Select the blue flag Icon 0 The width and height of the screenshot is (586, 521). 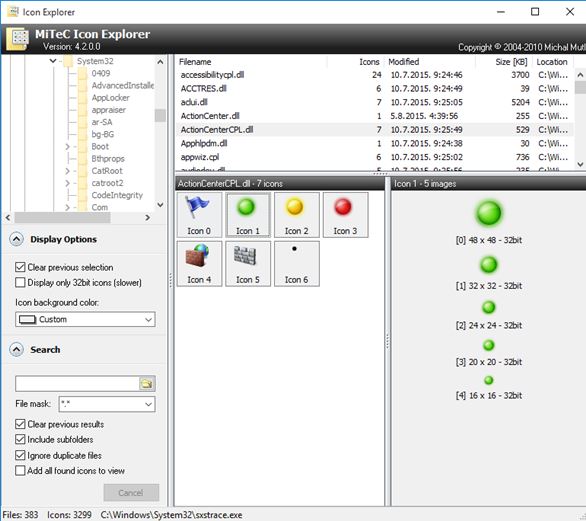coord(199,215)
